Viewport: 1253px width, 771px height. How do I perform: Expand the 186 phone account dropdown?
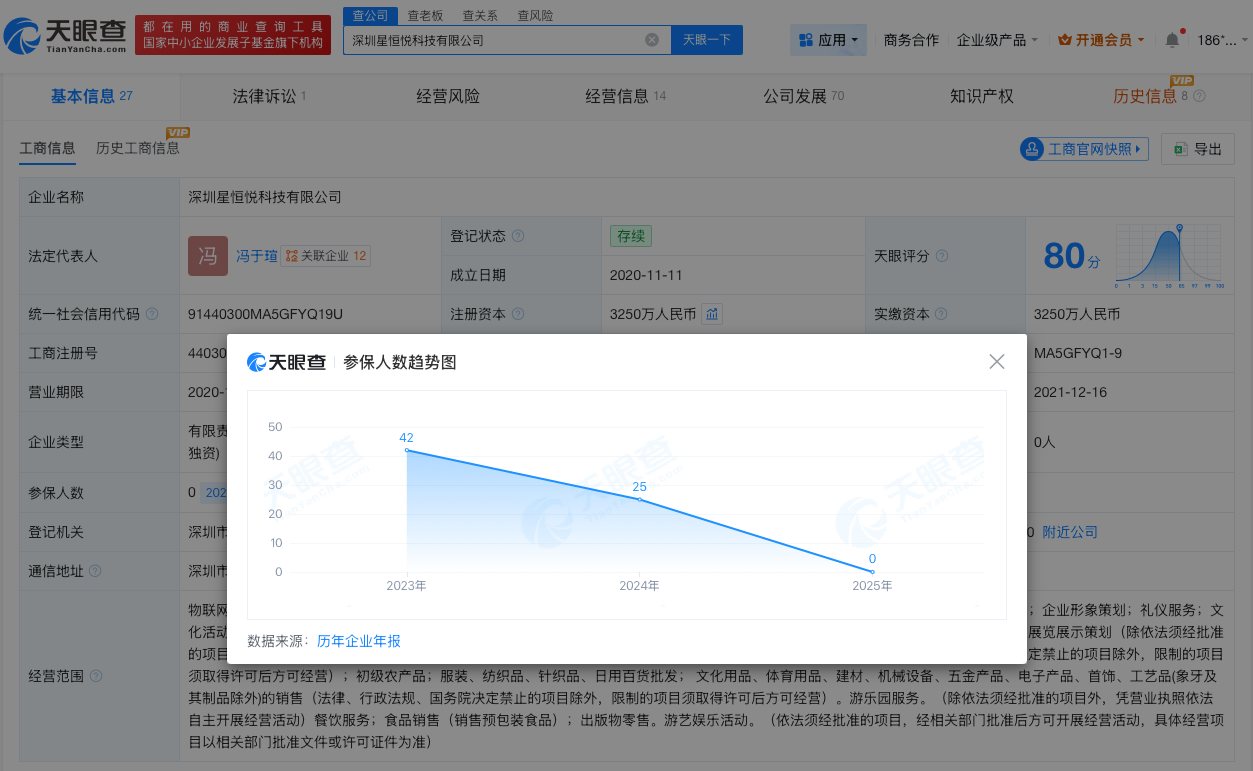coord(1219,40)
